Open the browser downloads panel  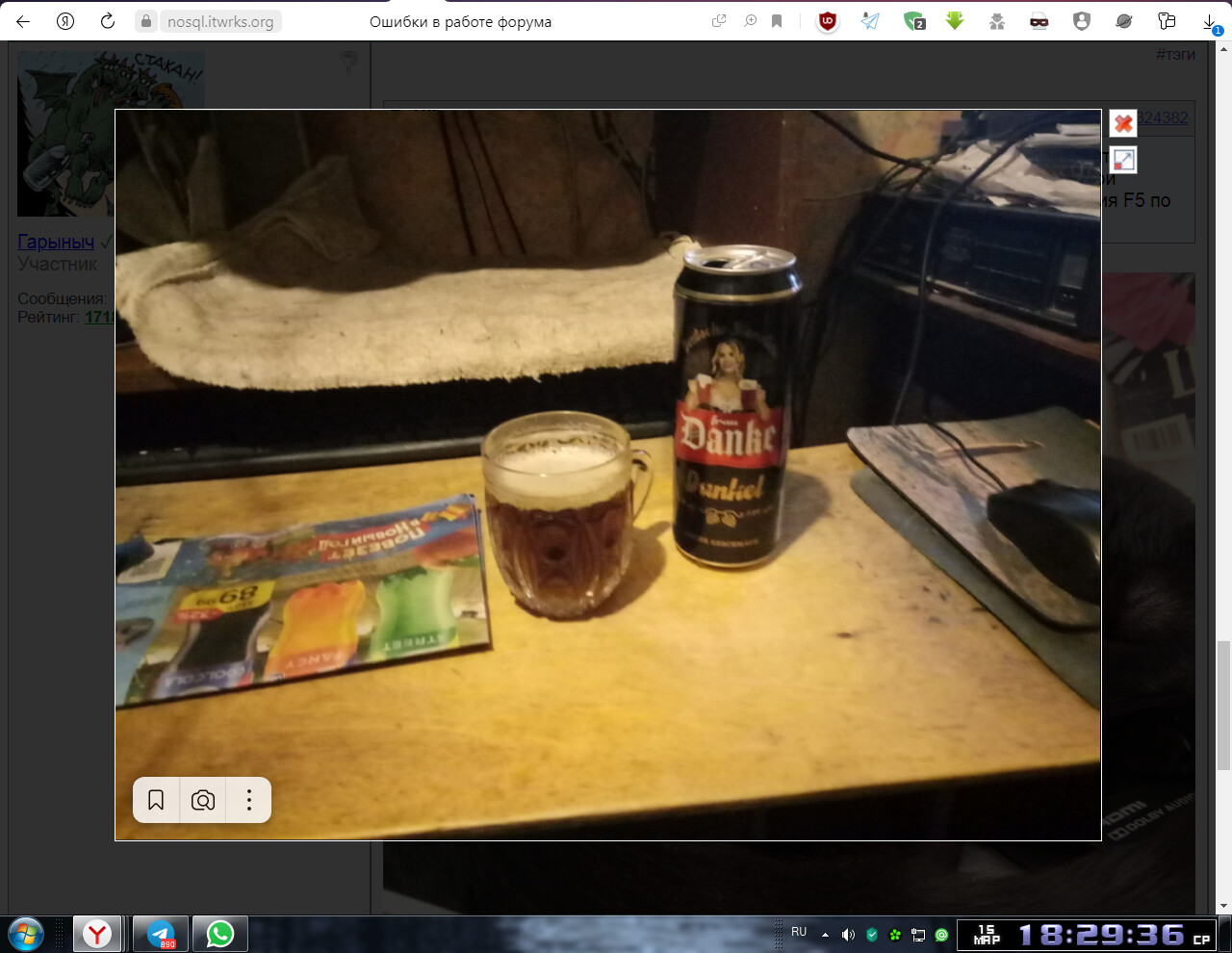(x=1210, y=21)
